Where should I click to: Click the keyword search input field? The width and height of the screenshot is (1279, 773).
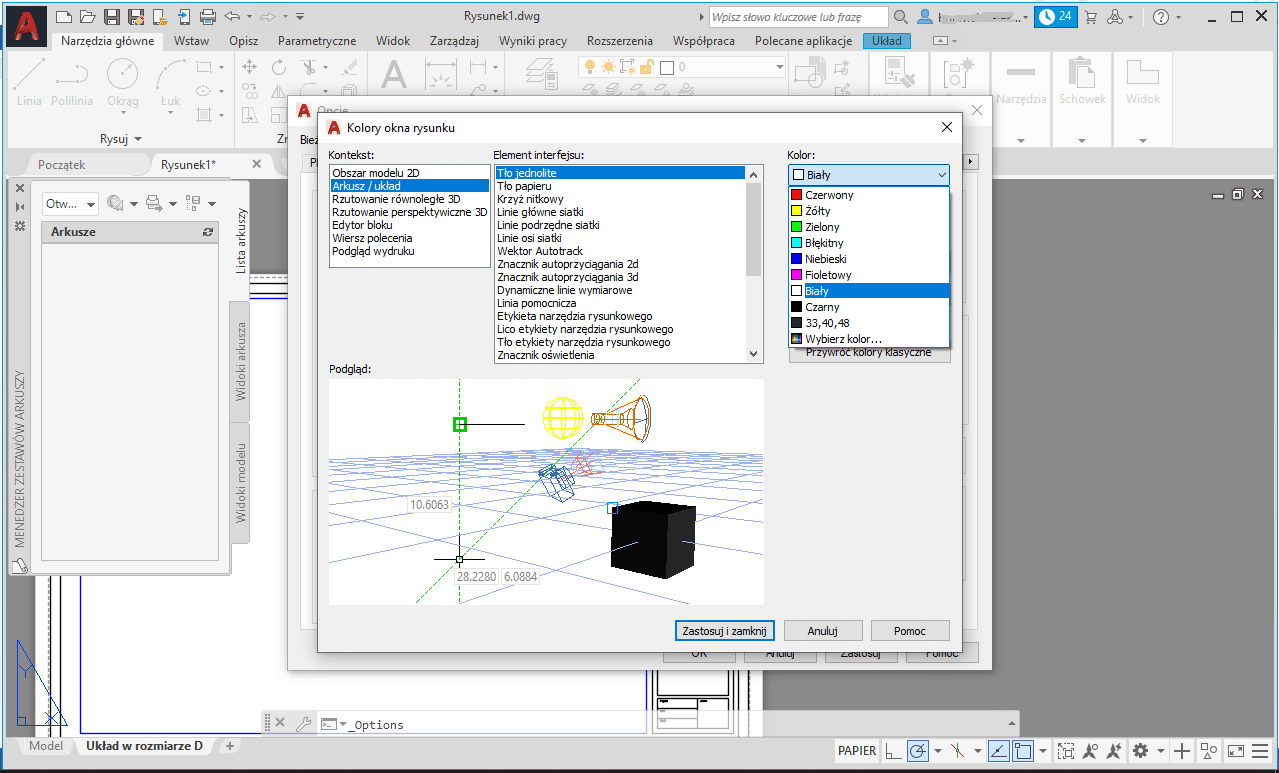798,17
